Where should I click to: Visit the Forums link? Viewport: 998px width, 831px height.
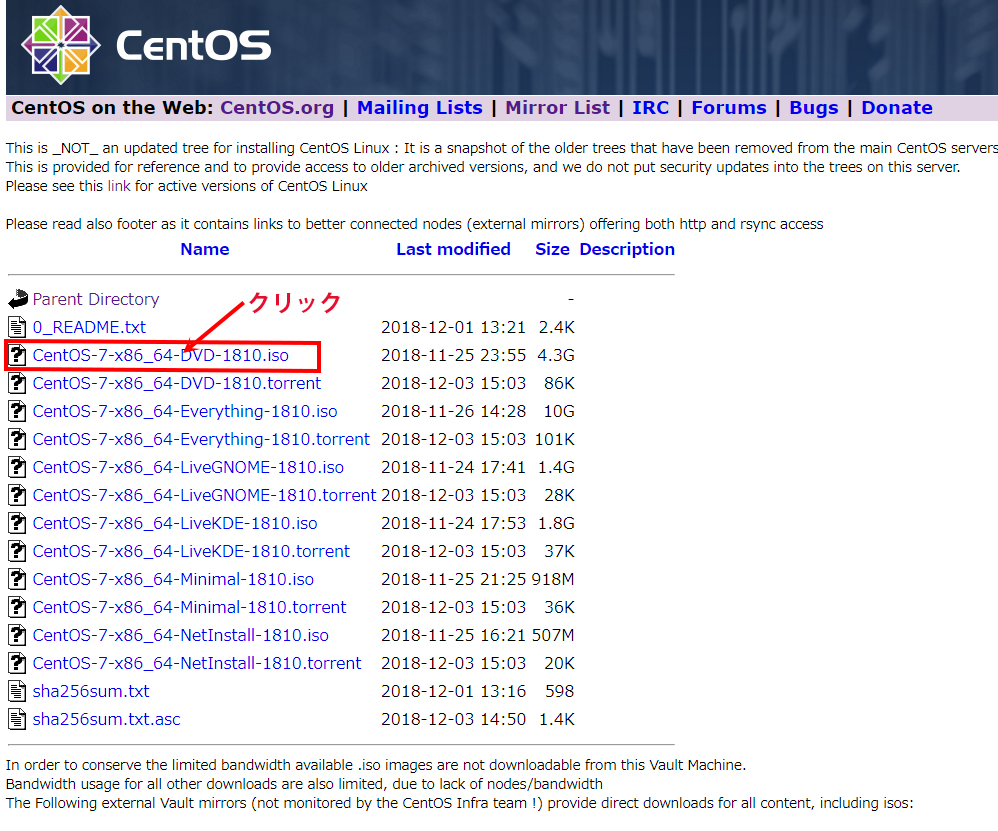click(729, 108)
